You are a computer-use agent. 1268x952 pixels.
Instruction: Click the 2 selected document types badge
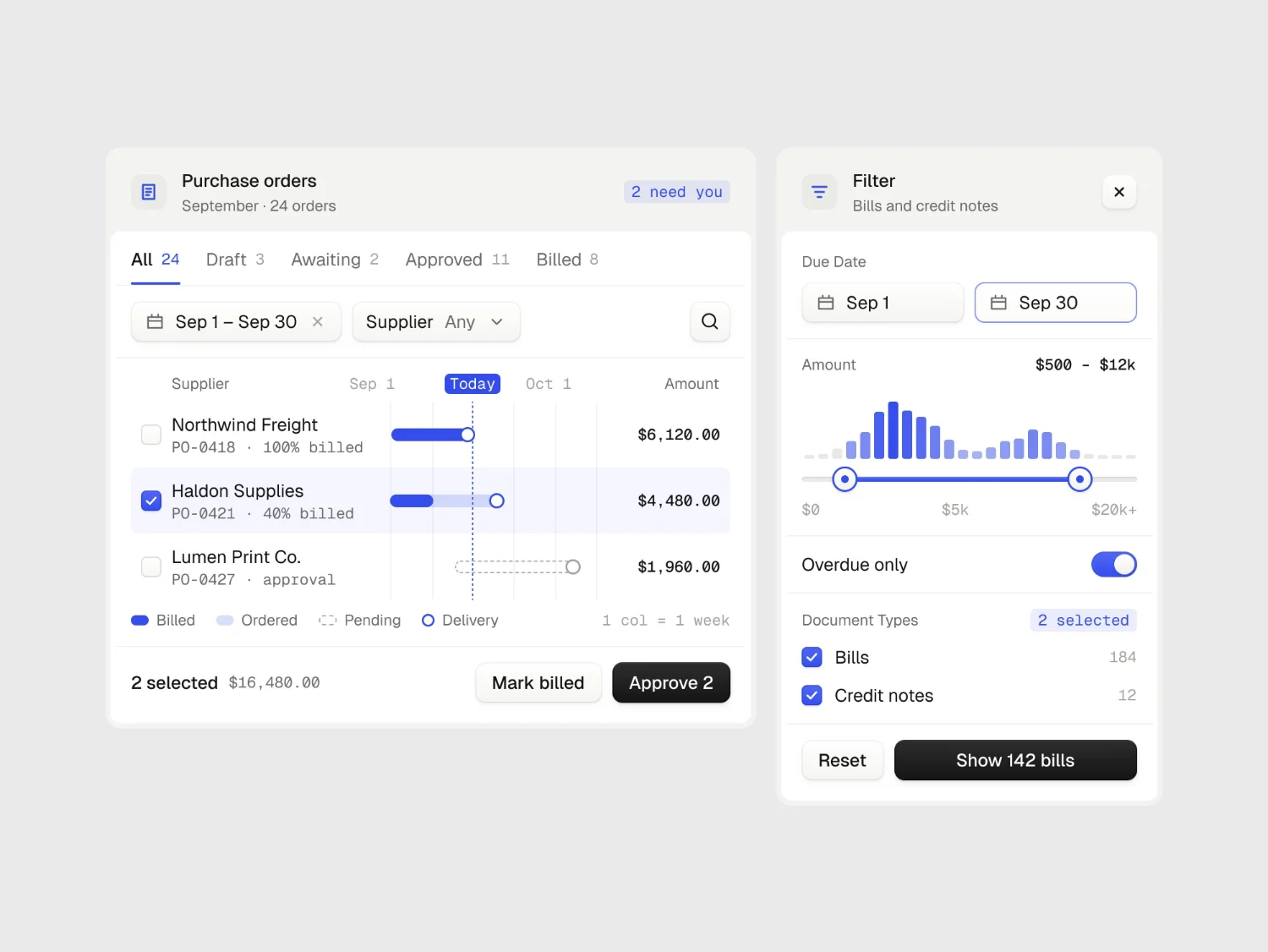pyautogui.click(x=1084, y=620)
